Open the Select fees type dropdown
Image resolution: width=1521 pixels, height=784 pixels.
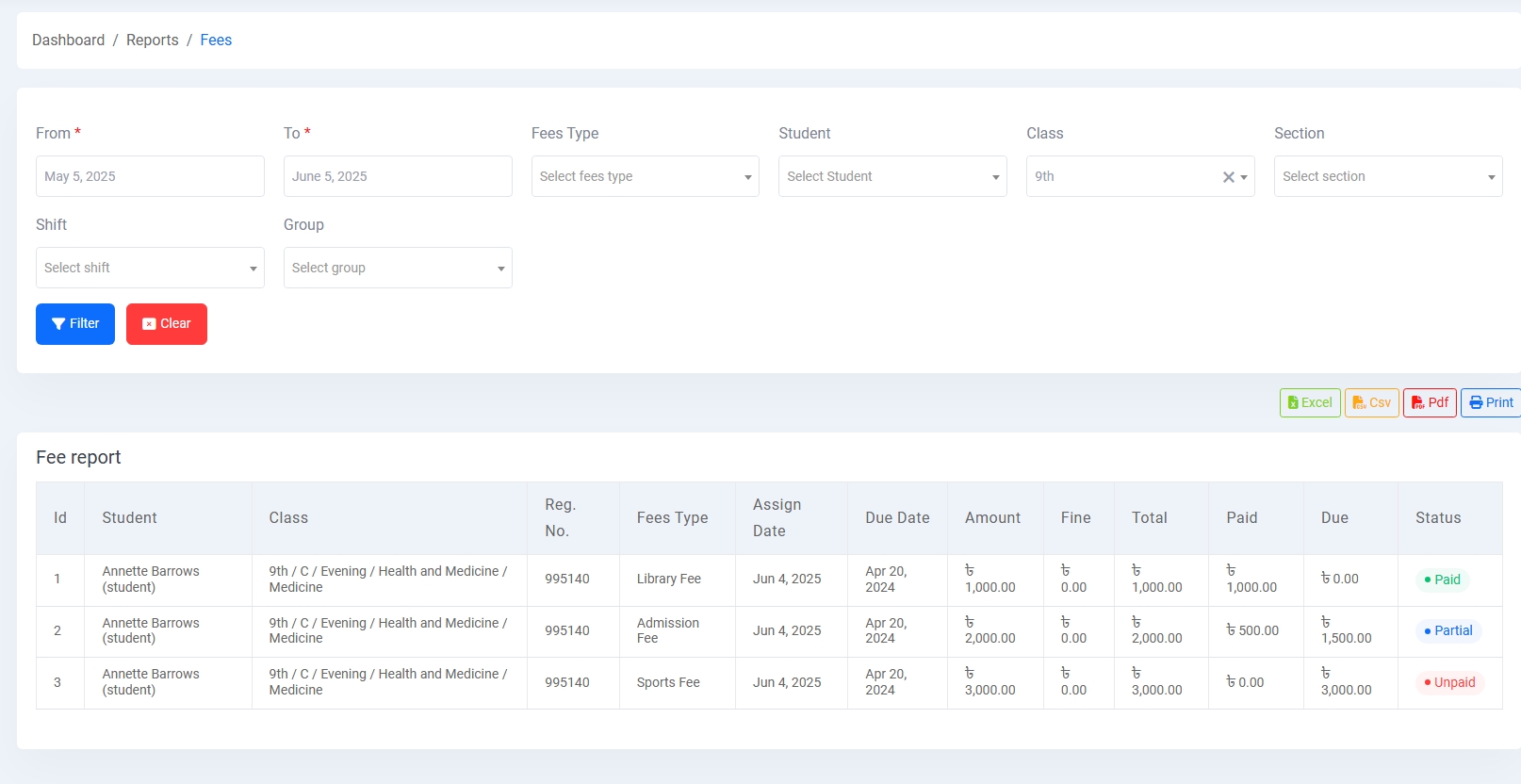coord(646,176)
